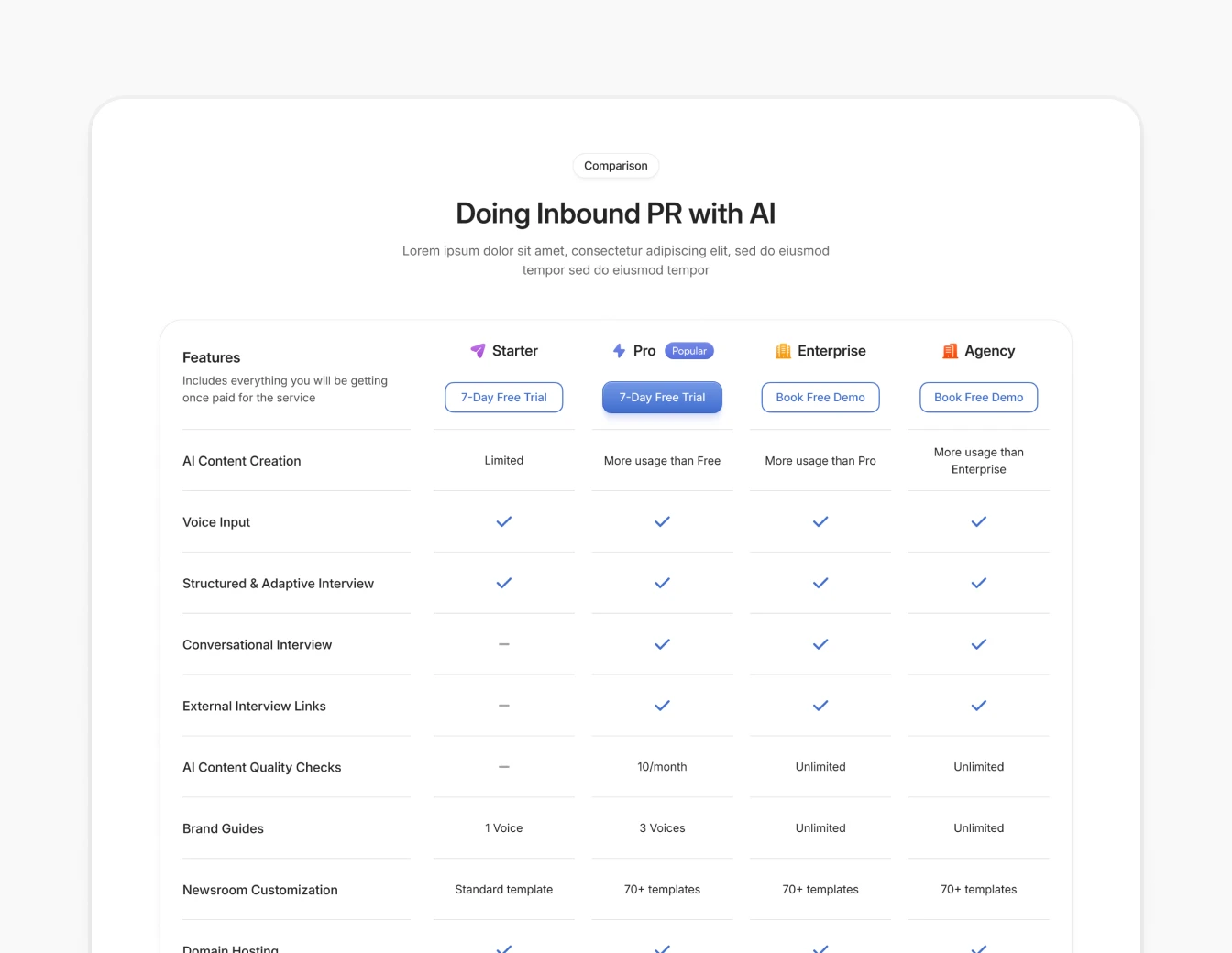Select the Brand Guides feature label
The image size is (1232, 953).
[x=223, y=828]
